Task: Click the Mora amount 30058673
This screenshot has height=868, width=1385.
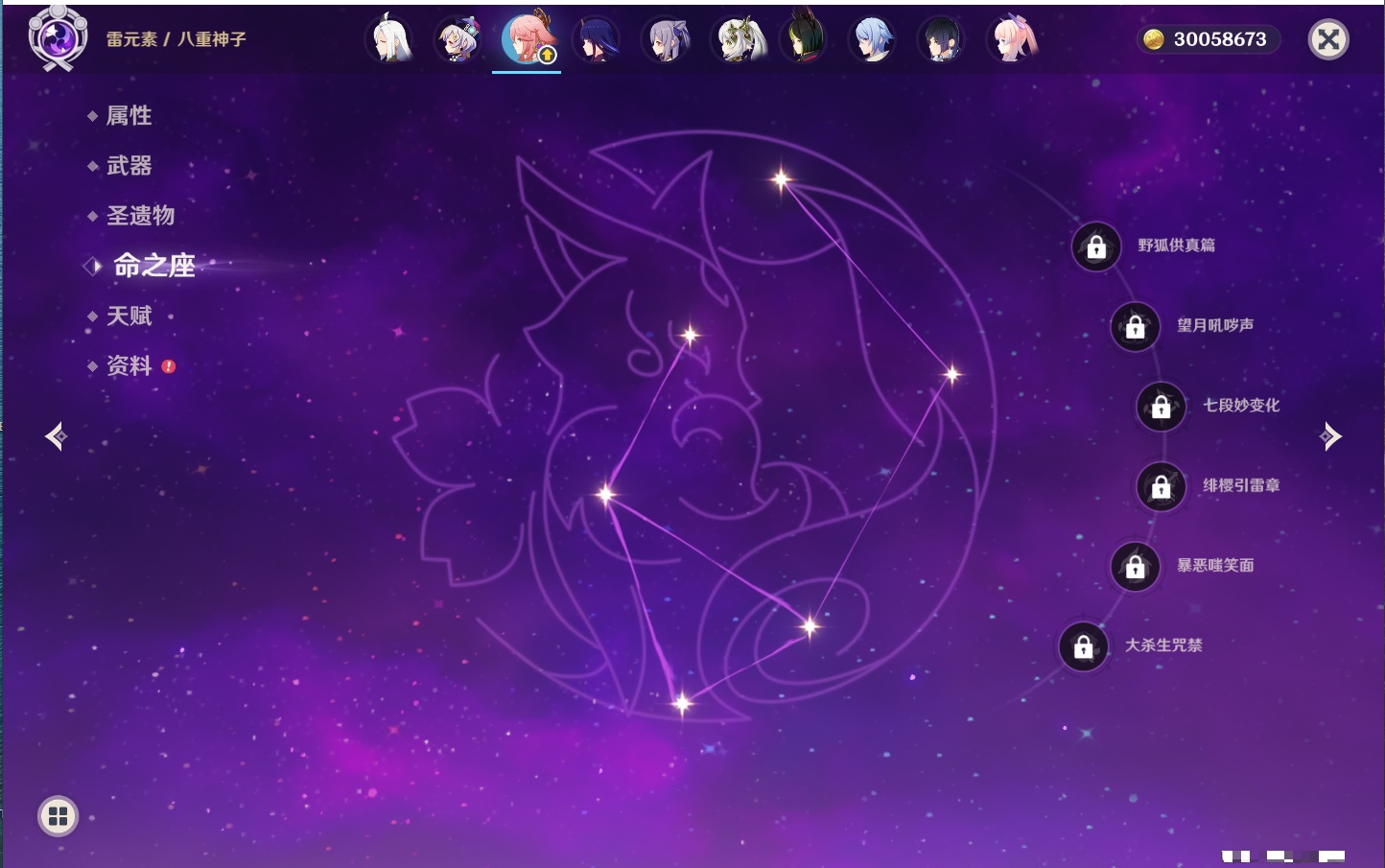Action: pyautogui.click(x=1220, y=39)
